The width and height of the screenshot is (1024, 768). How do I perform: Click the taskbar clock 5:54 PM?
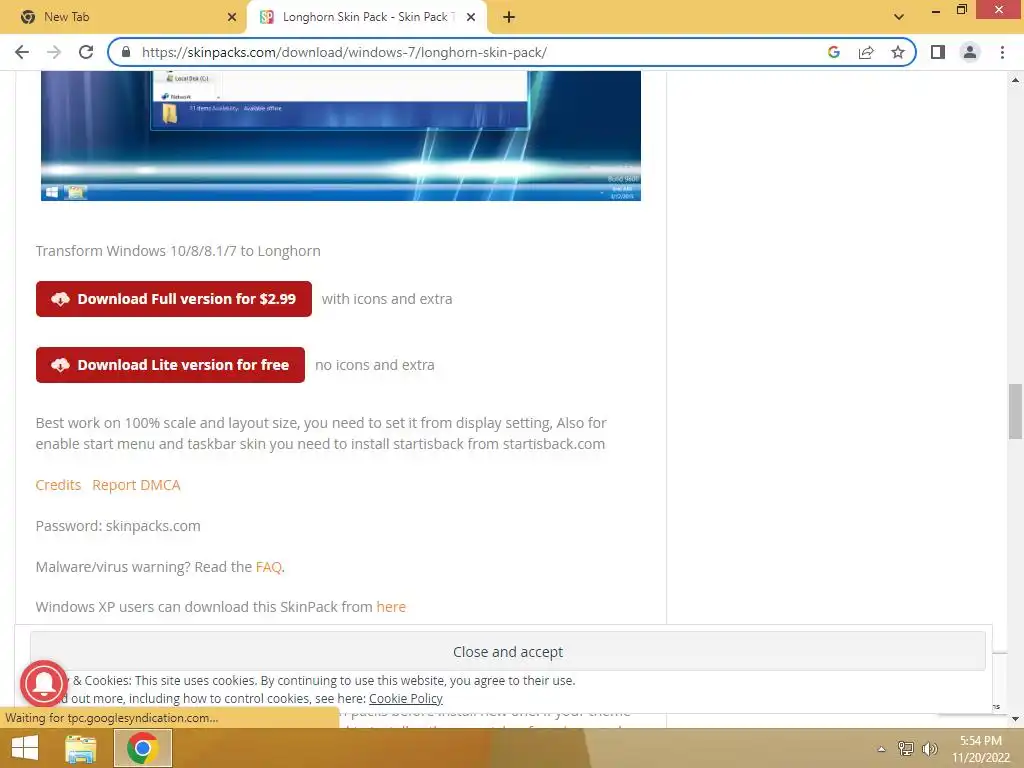[x=980, y=741]
